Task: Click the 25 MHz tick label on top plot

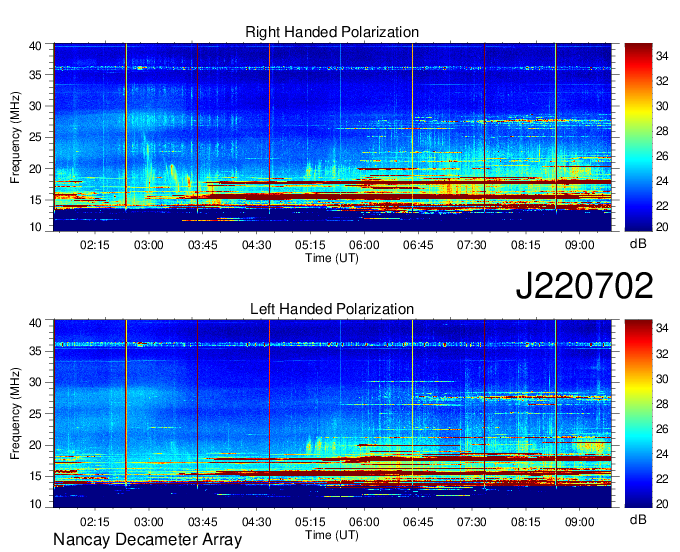Action: click(35, 138)
